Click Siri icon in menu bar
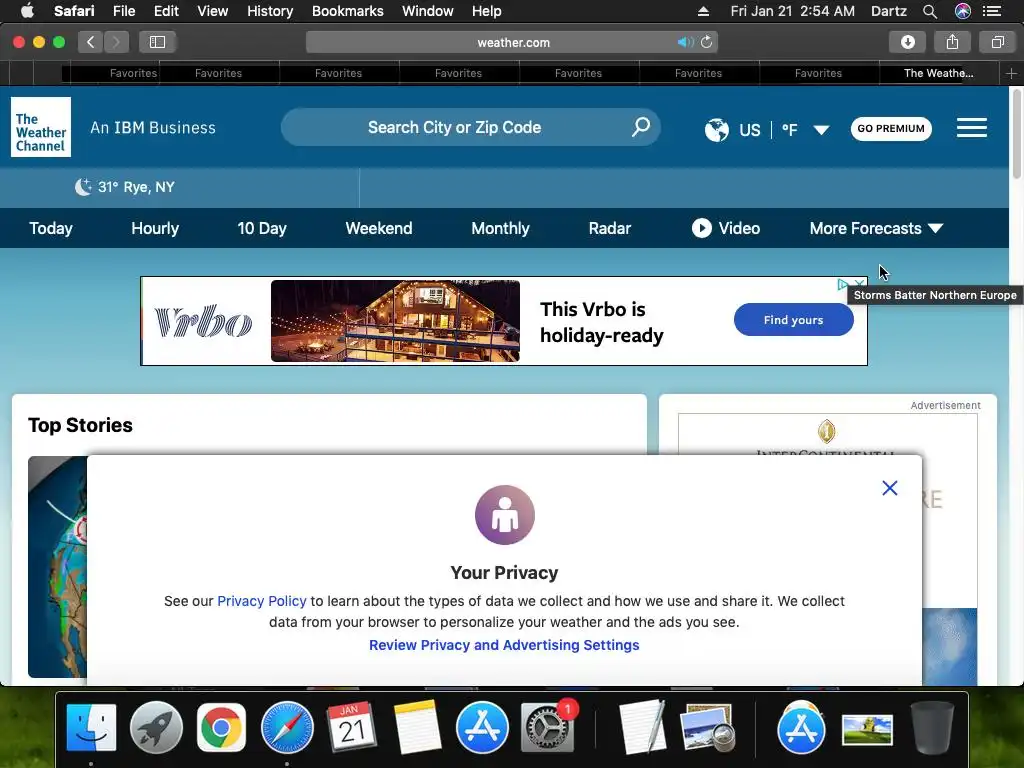This screenshot has width=1024, height=768. point(963,11)
